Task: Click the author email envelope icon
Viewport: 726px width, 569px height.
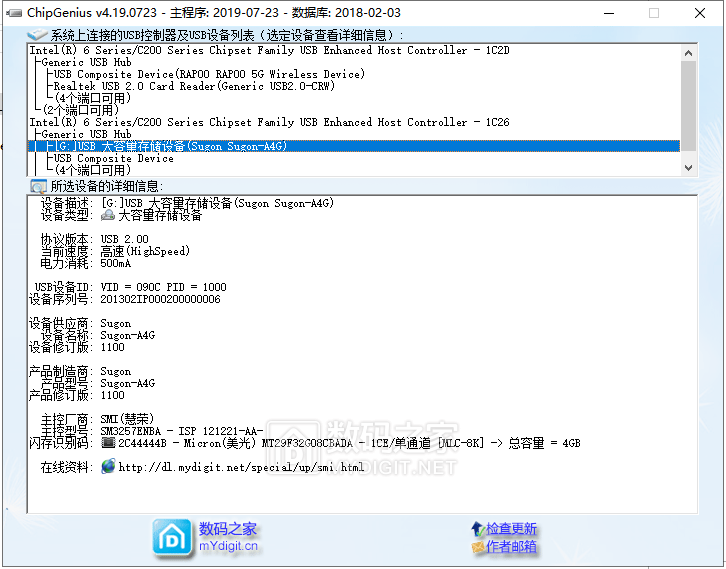Action: pyautogui.click(x=478, y=547)
